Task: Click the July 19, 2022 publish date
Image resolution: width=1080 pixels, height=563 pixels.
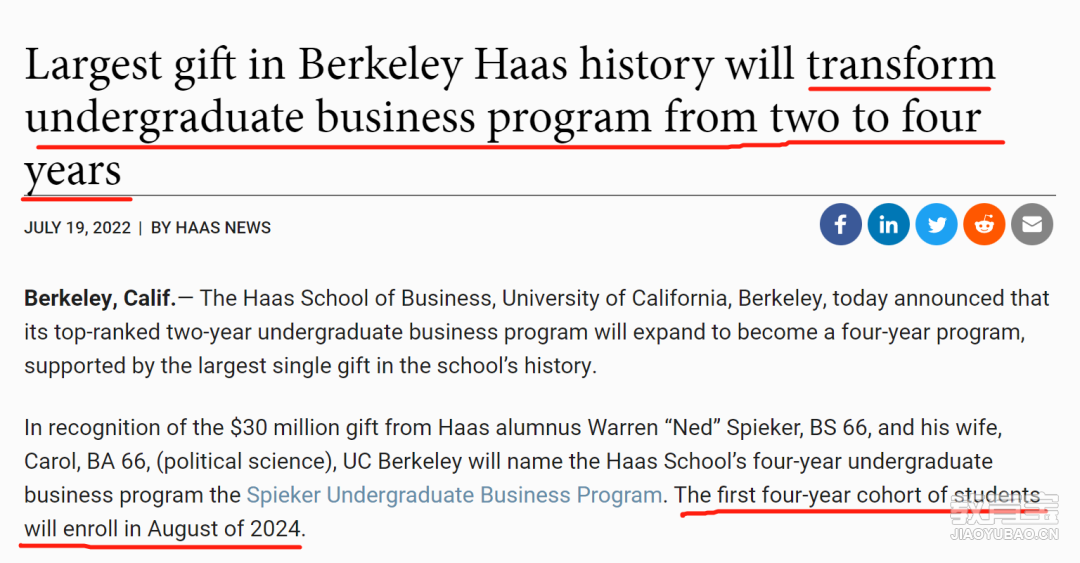Action: click(x=77, y=228)
